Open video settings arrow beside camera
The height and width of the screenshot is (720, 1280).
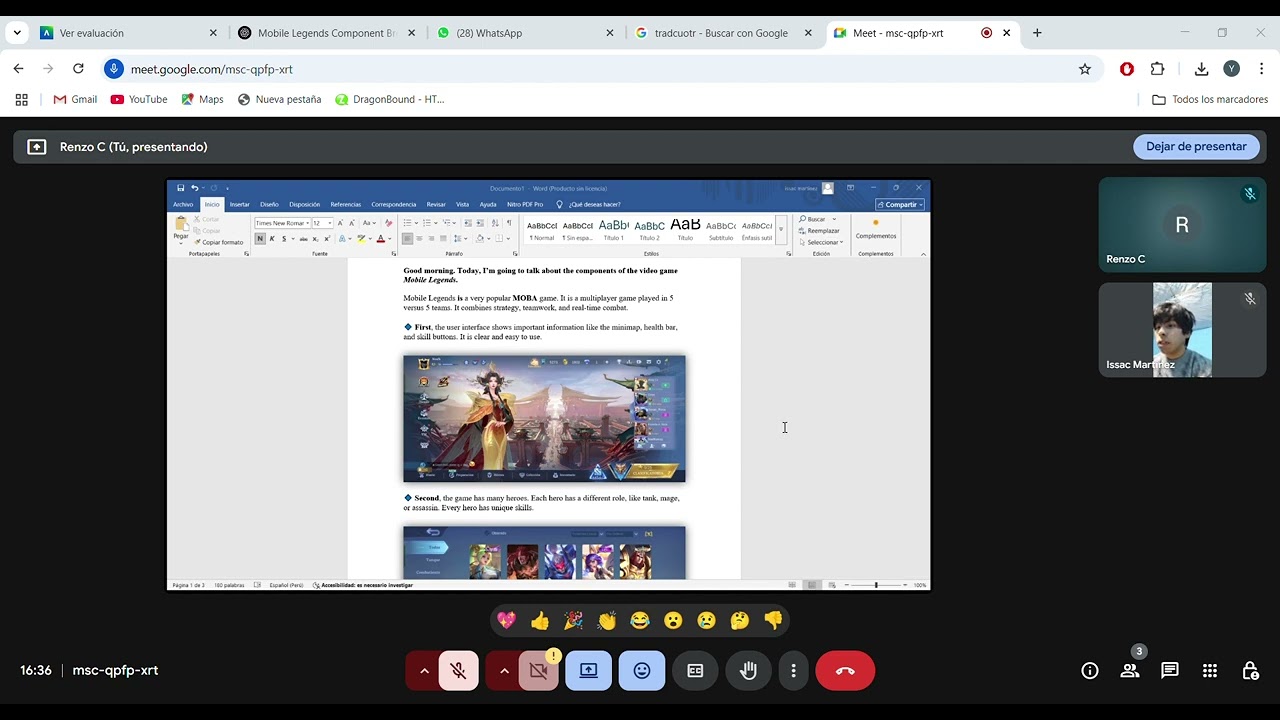503,671
